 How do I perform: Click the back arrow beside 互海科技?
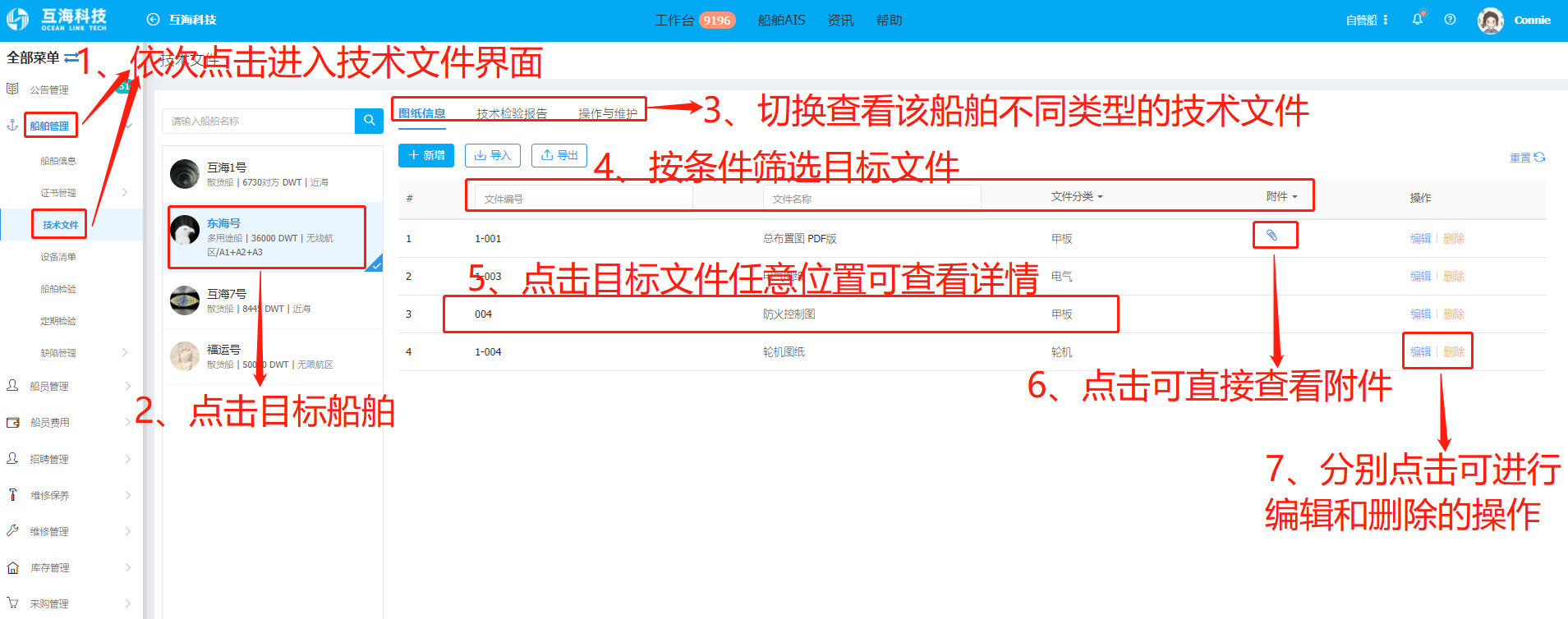153,20
